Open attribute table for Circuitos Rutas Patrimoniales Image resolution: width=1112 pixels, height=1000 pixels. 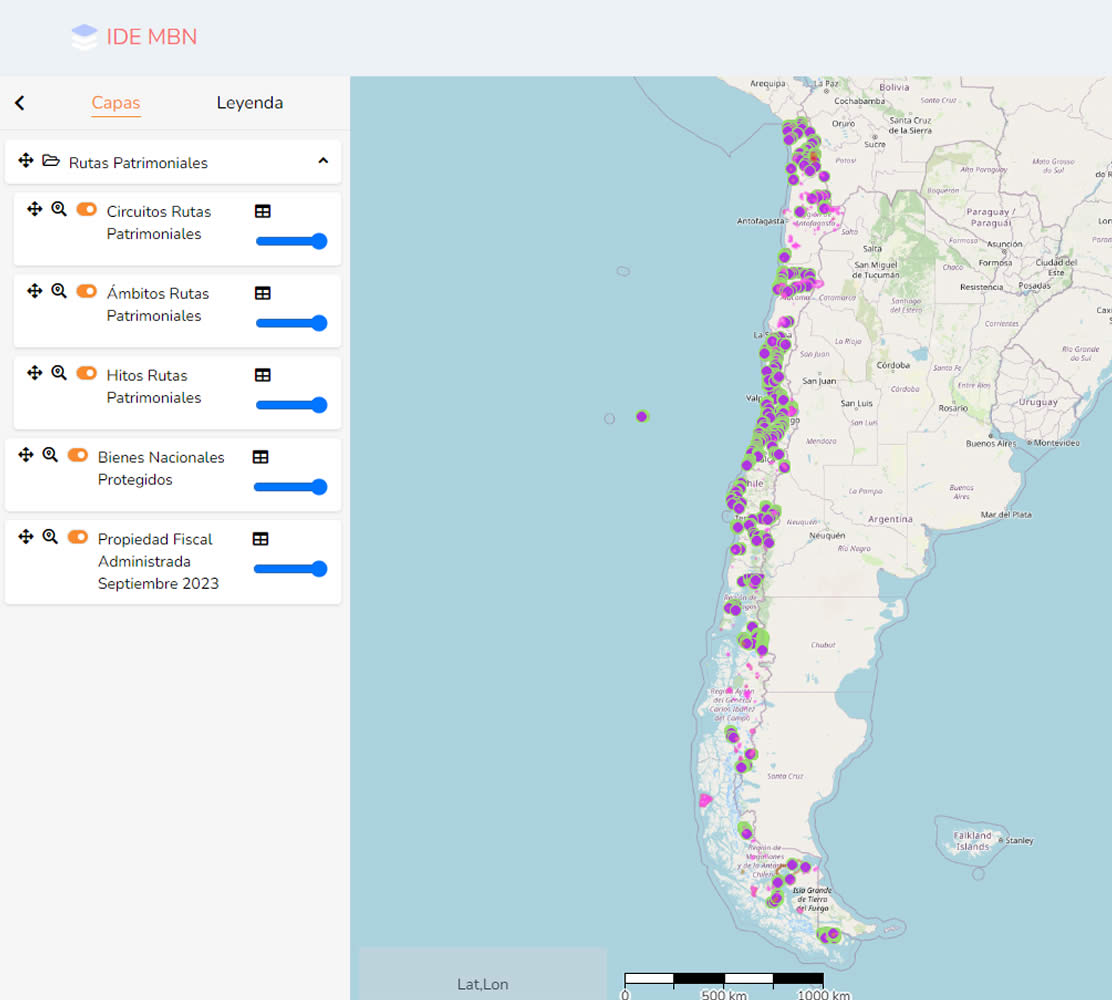pyautogui.click(x=262, y=211)
